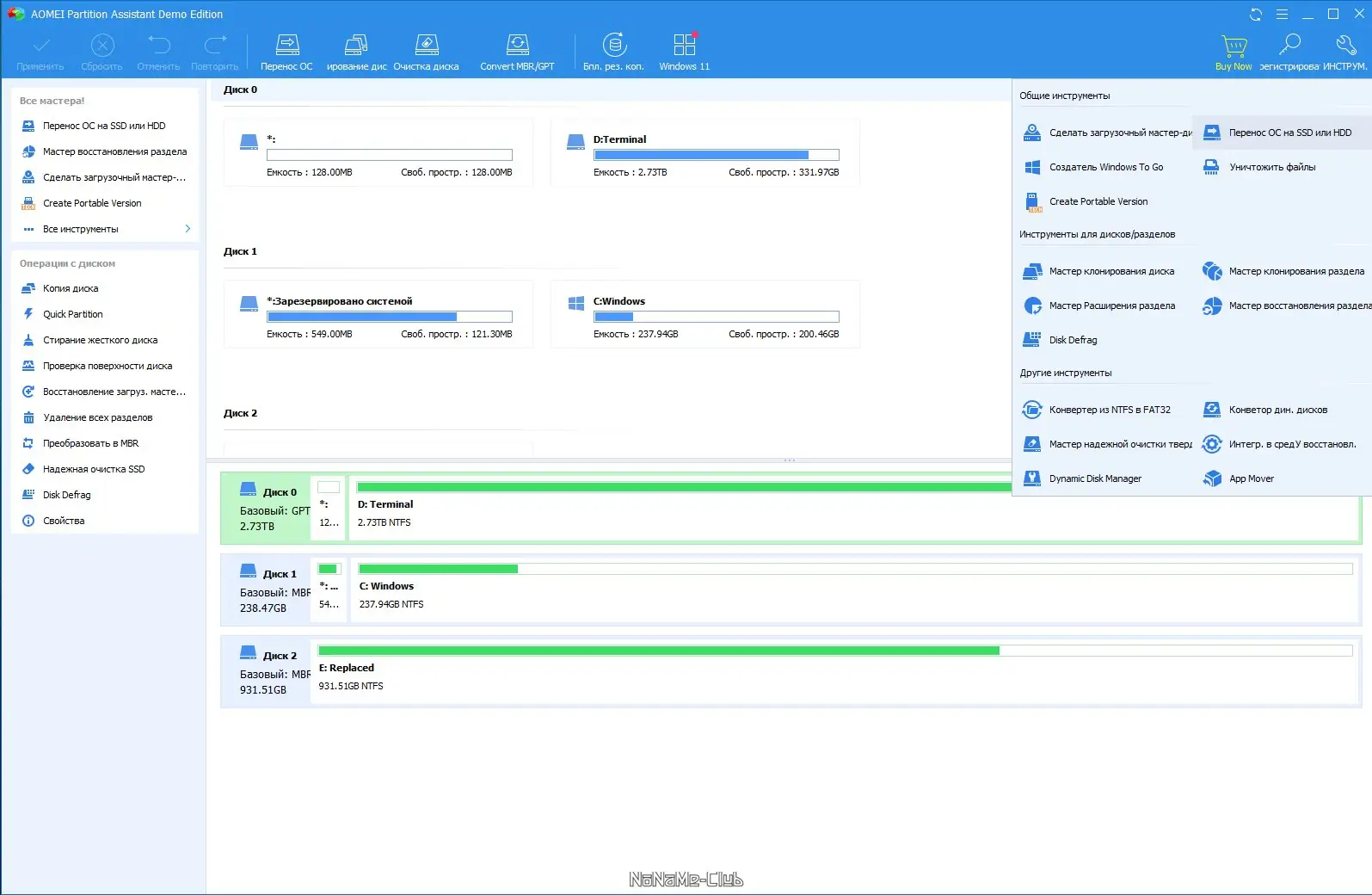Select the D:Terminal partition card
This screenshot has height=895, width=1372.
[704, 153]
